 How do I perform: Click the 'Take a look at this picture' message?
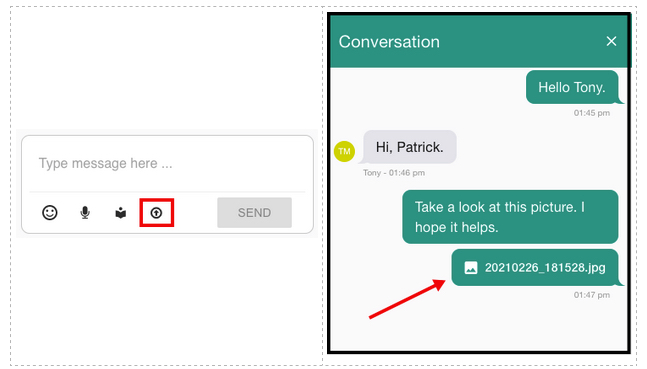[510, 217]
